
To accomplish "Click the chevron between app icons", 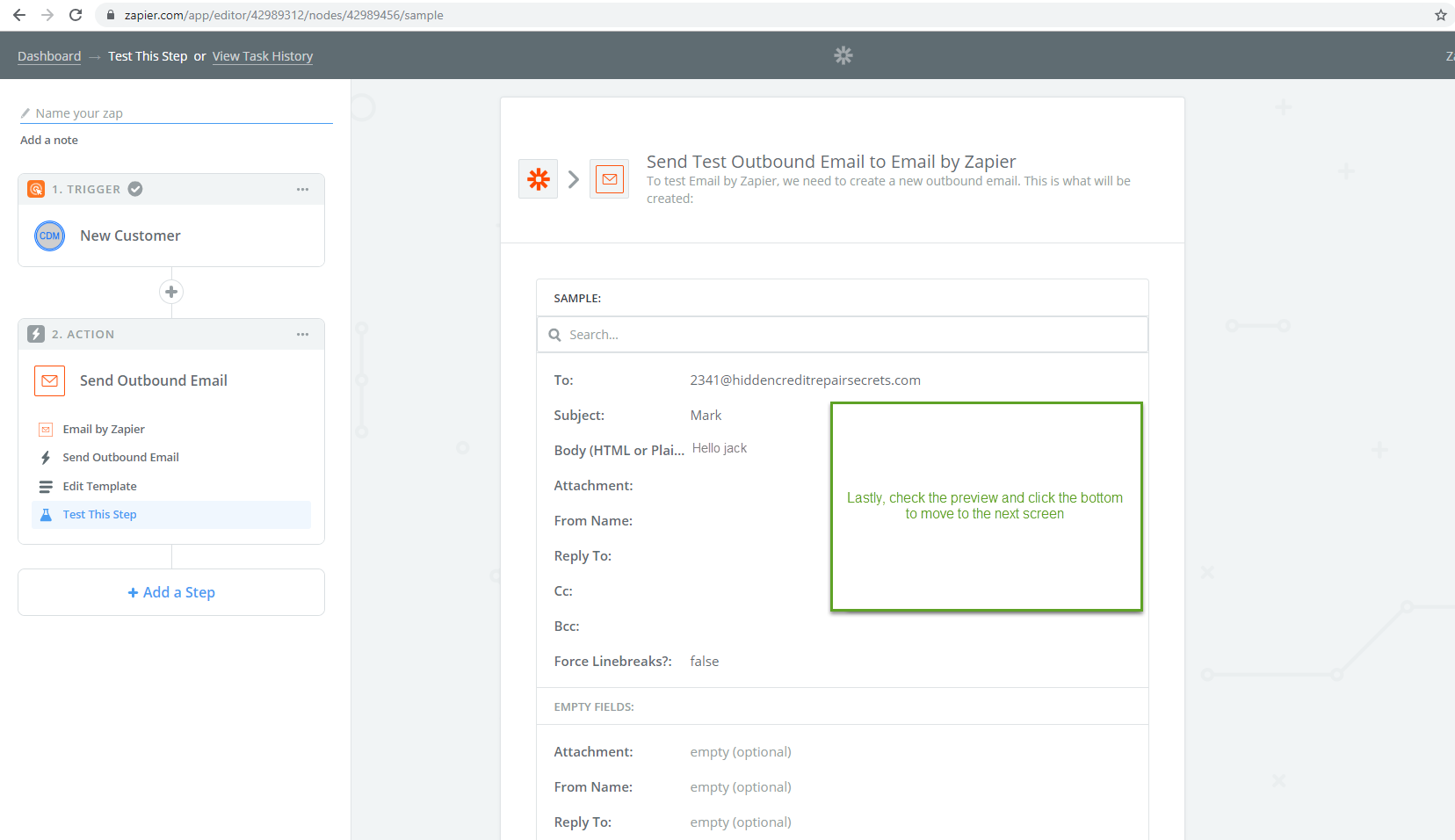I will coord(574,179).
